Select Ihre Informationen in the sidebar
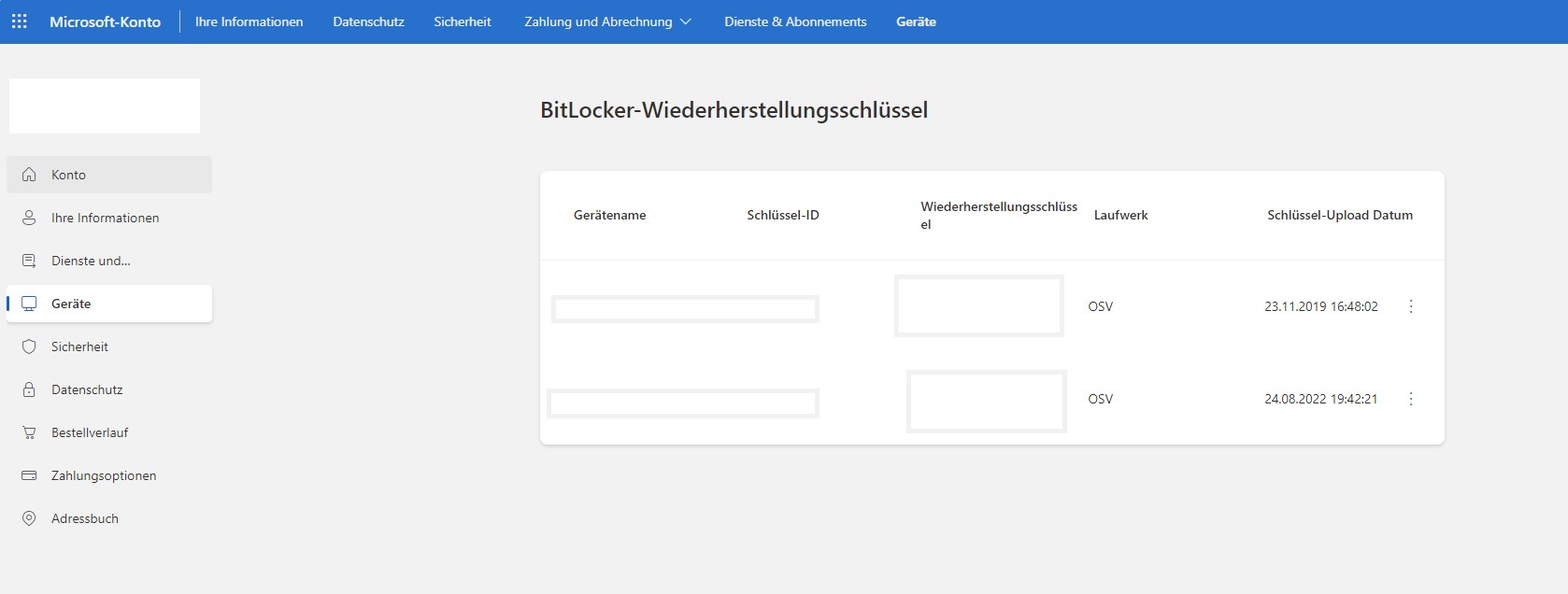Screen dimensions: 1568x594 click(x=109, y=218)
